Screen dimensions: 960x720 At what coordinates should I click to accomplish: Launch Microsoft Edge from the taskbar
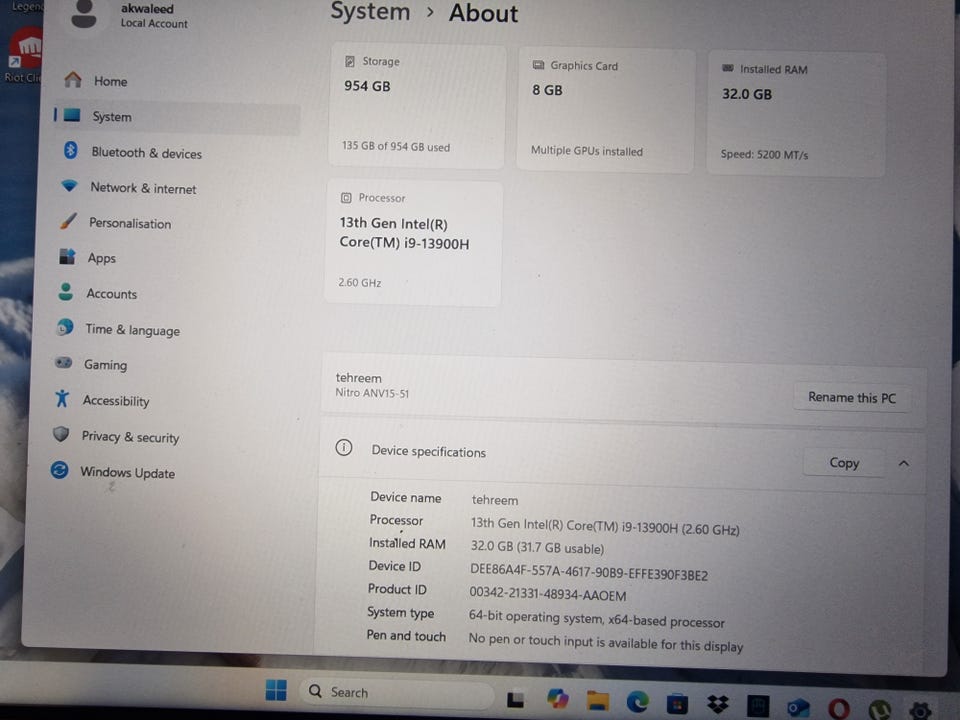637,702
